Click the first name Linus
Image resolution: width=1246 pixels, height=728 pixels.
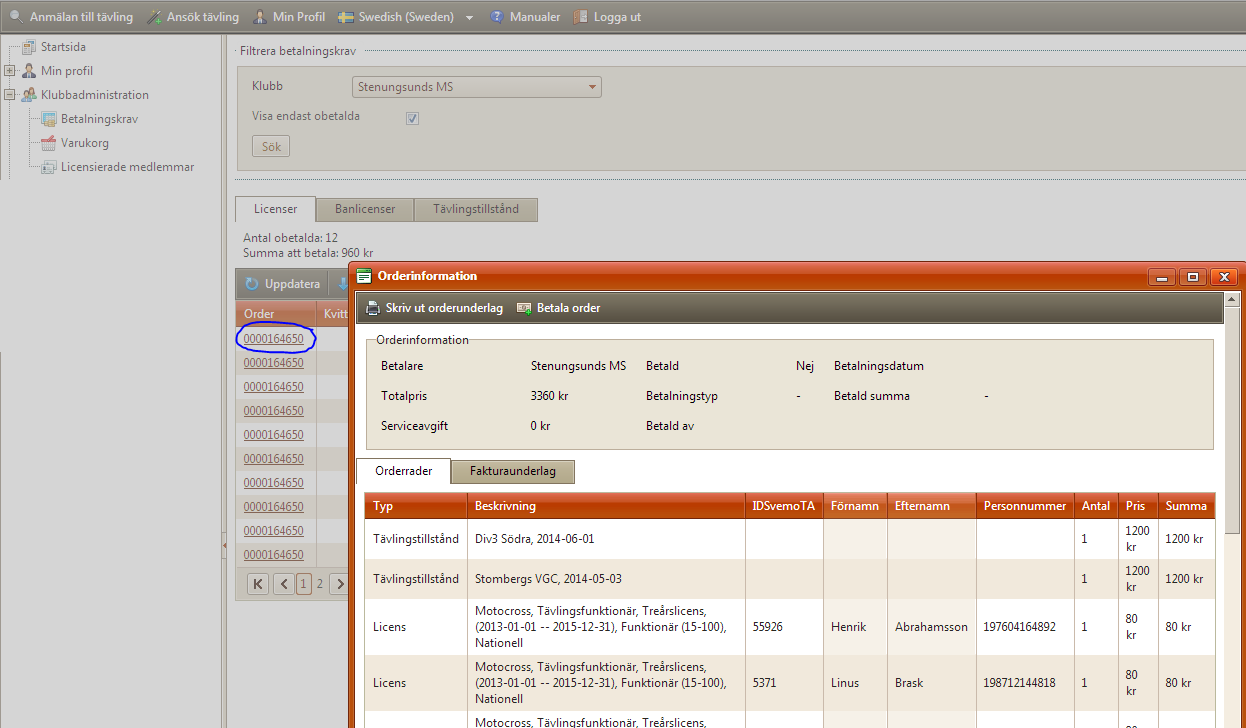click(846, 683)
